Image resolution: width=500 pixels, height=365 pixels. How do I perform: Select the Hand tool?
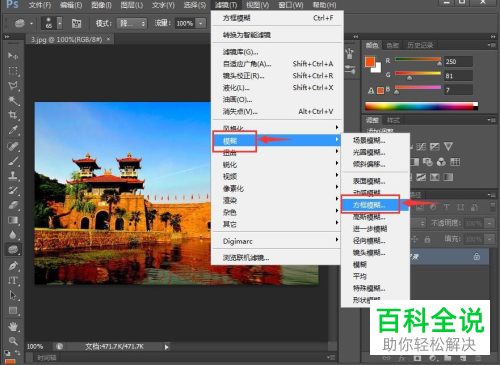click(x=13, y=327)
